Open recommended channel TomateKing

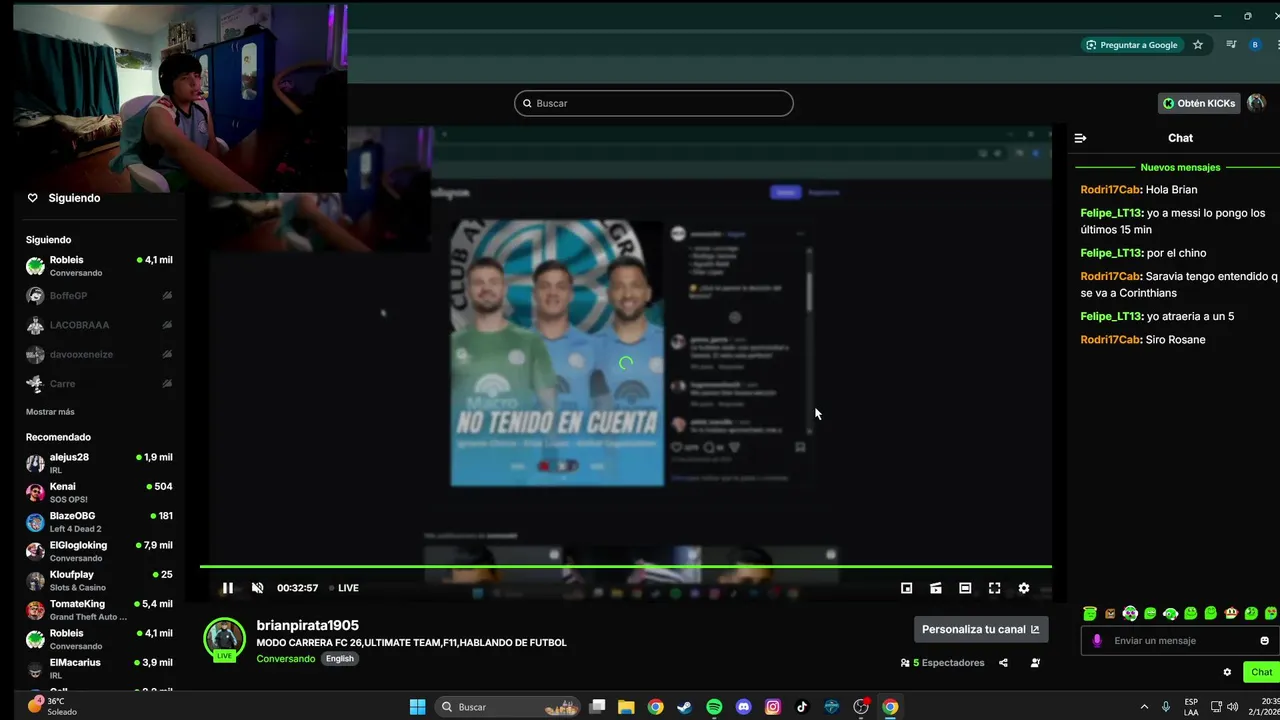coord(99,610)
